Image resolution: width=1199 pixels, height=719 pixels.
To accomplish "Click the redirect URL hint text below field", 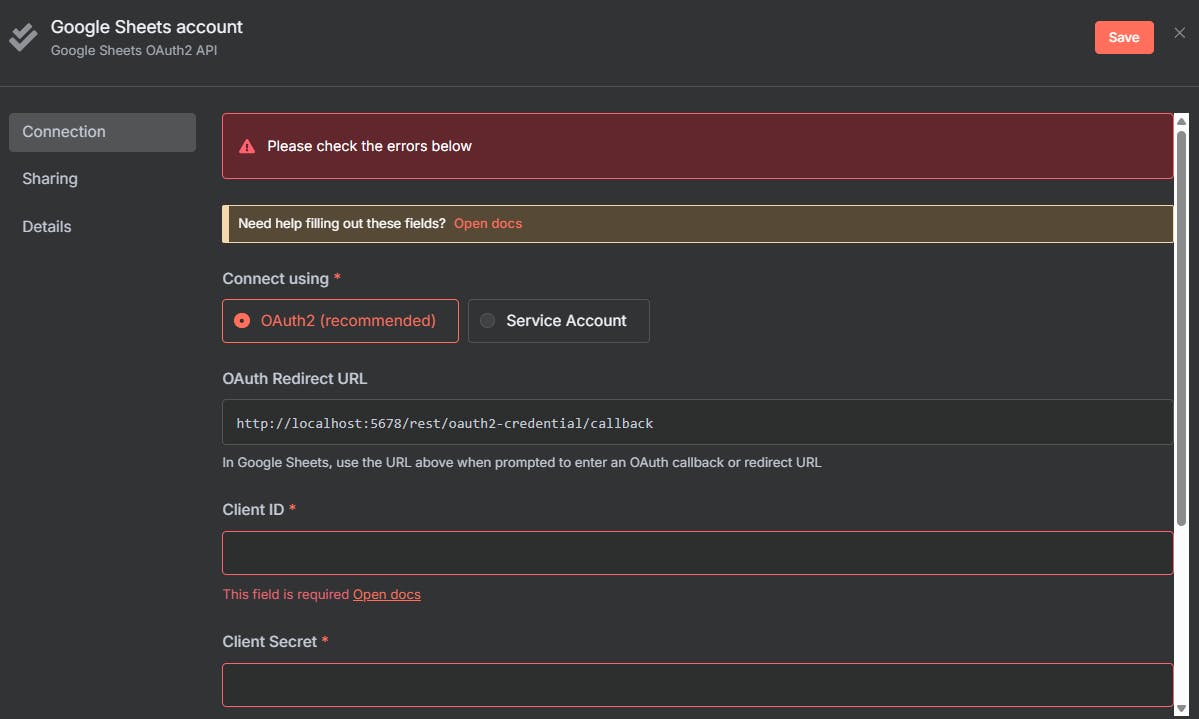I will click(x=522, y=463).
